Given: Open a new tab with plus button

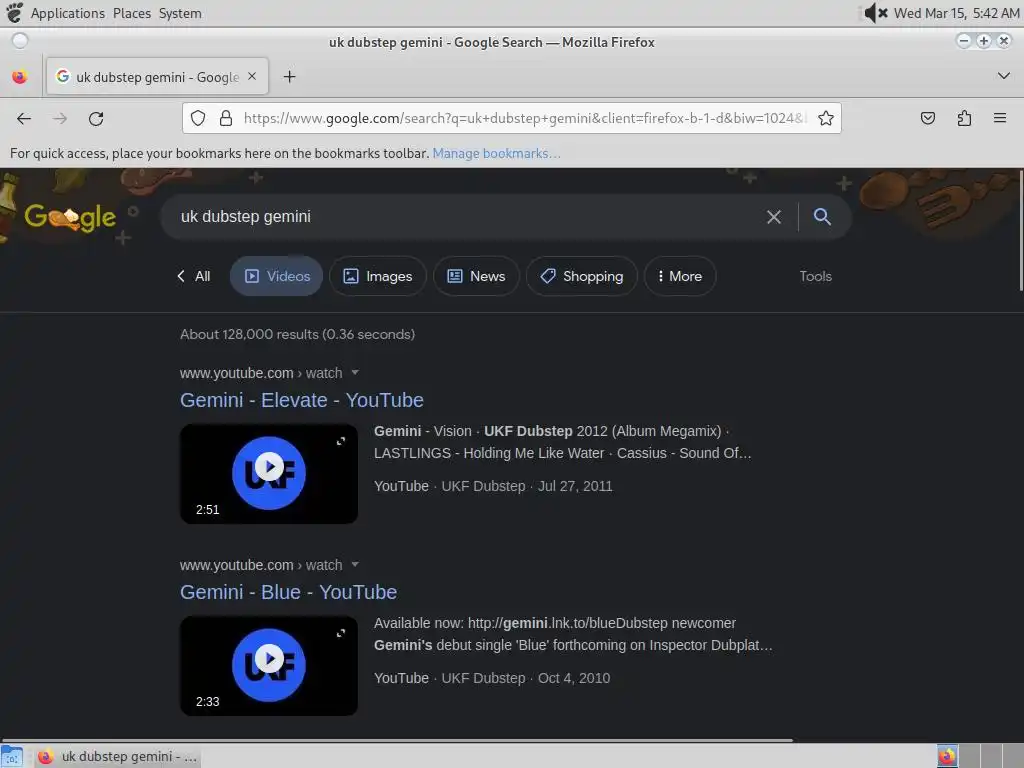Looking at the screenshot, I should pyautogui.click(x=289, y=77).
